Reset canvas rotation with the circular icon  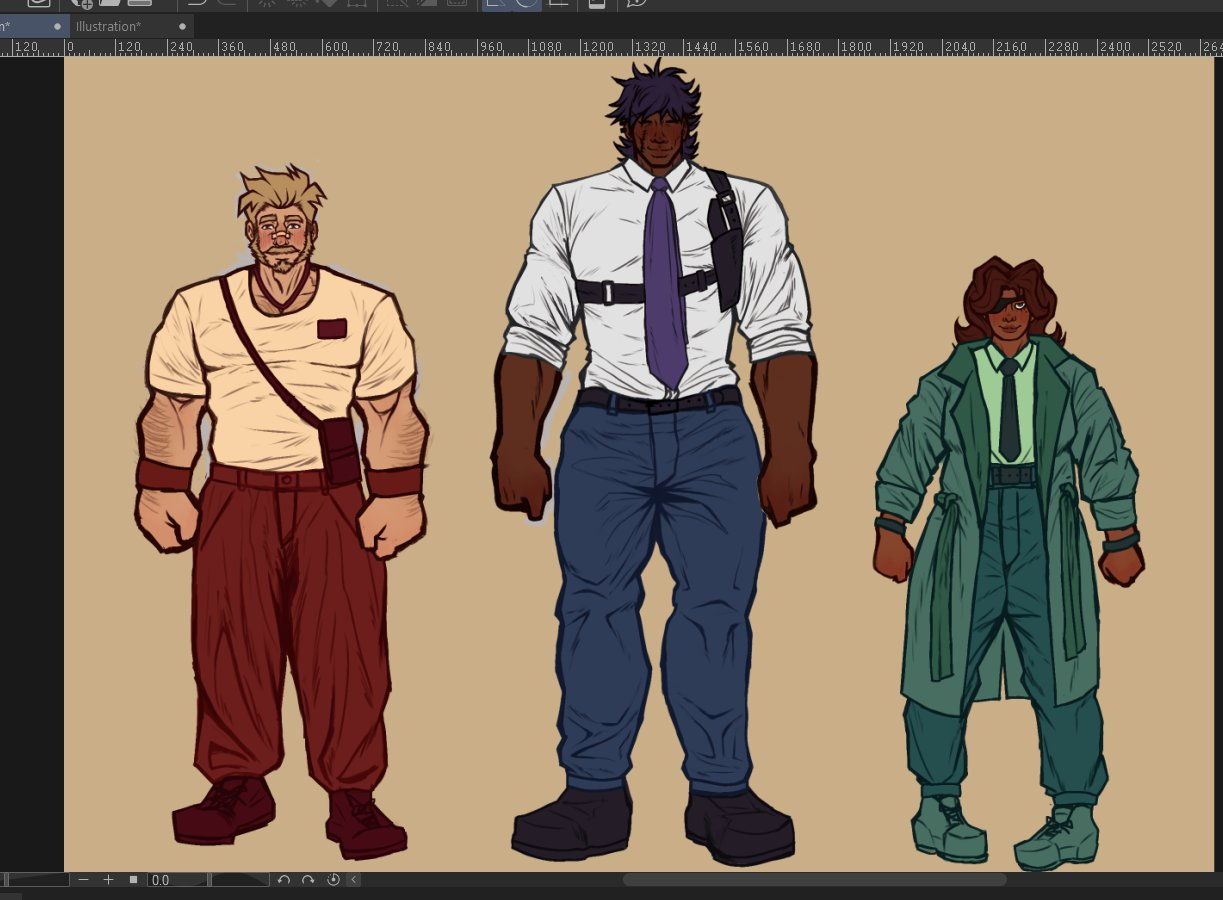click(x=333, y=880)
